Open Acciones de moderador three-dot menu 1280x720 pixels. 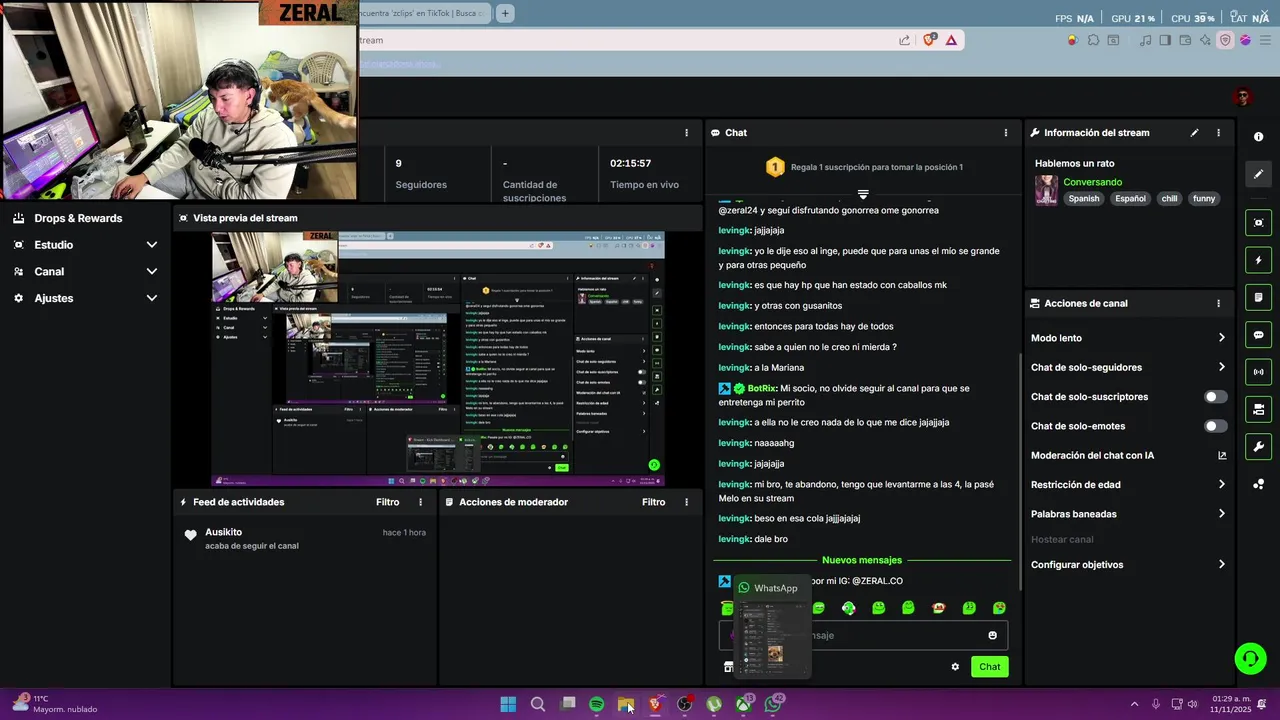point(686,502)
